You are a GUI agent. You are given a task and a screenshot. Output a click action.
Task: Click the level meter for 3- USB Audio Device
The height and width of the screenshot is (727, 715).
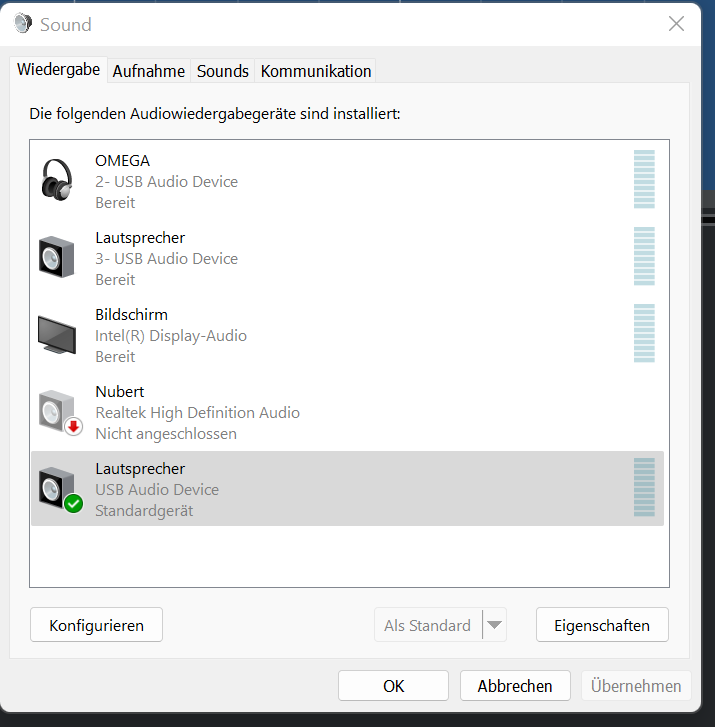(644, 256)
